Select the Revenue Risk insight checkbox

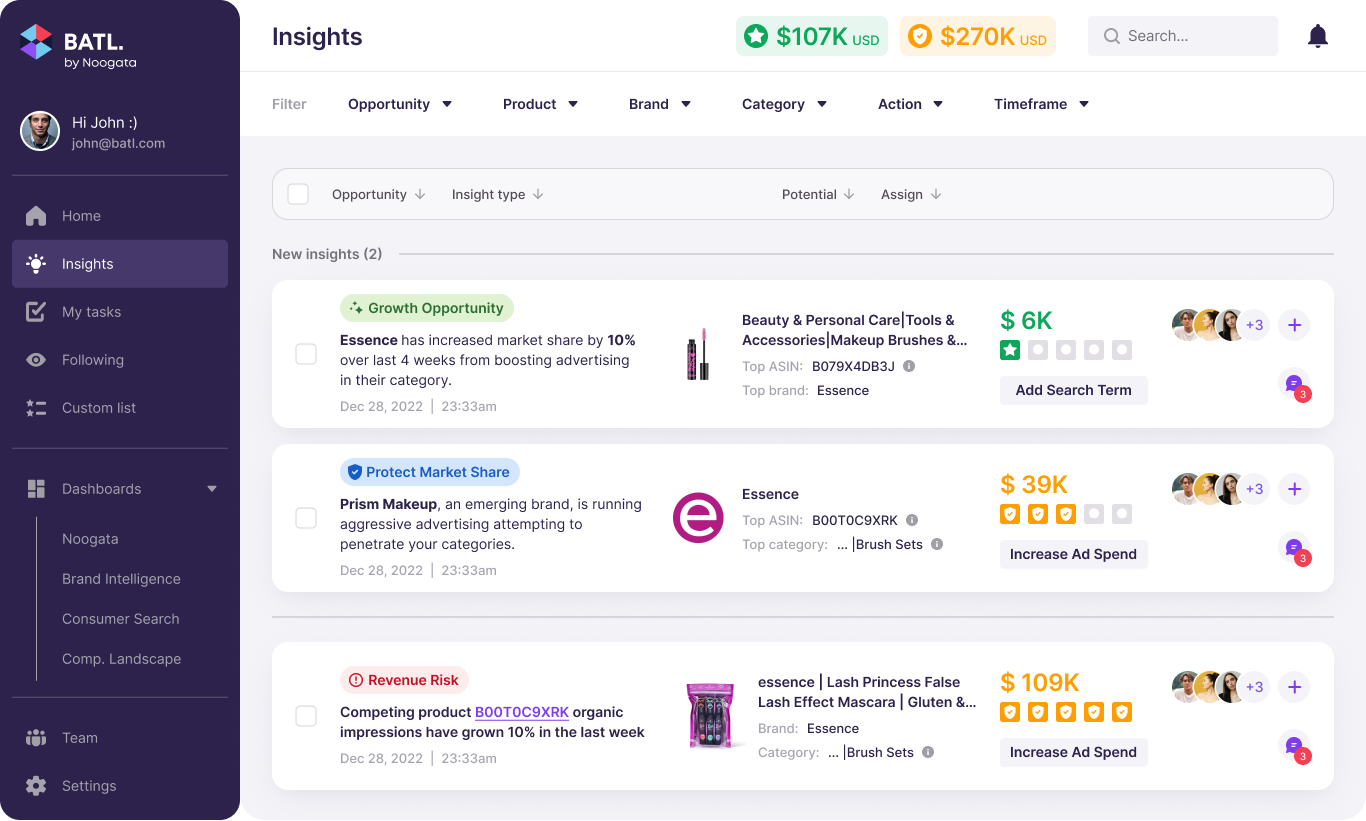click(x=306, y=716)
